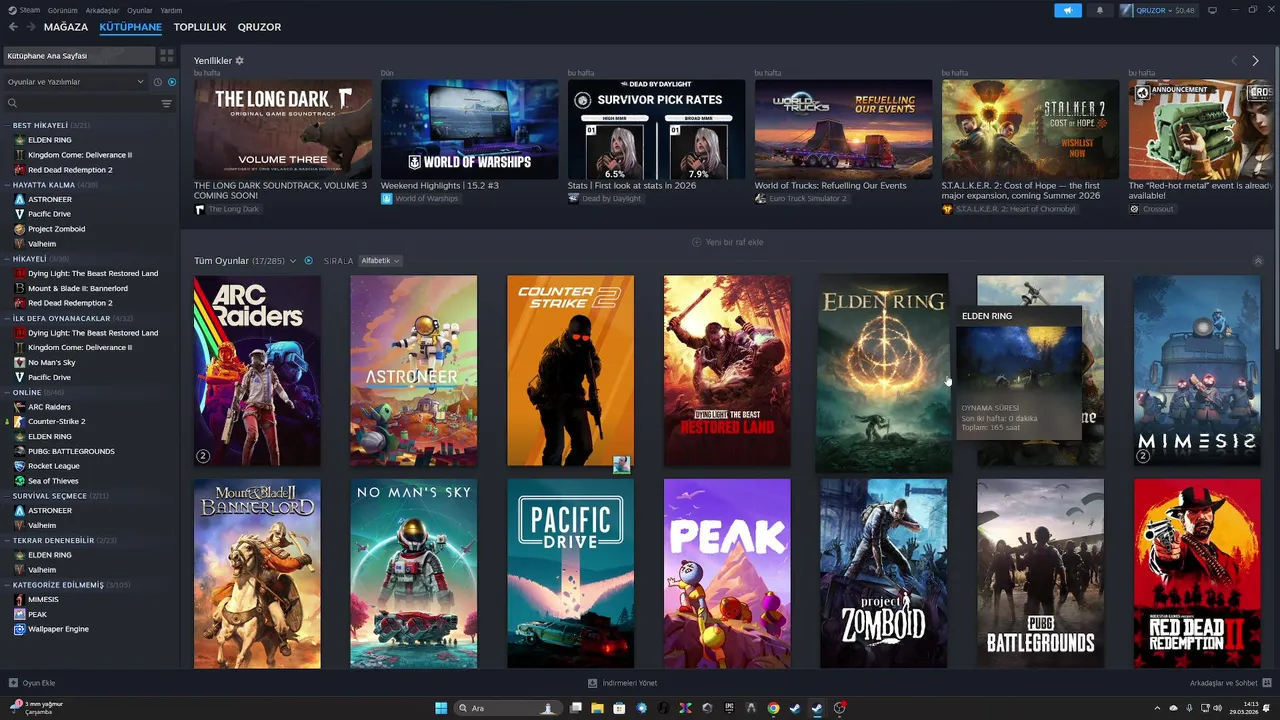Open the Counter-Strike 2 game cover

click(570, 370)
